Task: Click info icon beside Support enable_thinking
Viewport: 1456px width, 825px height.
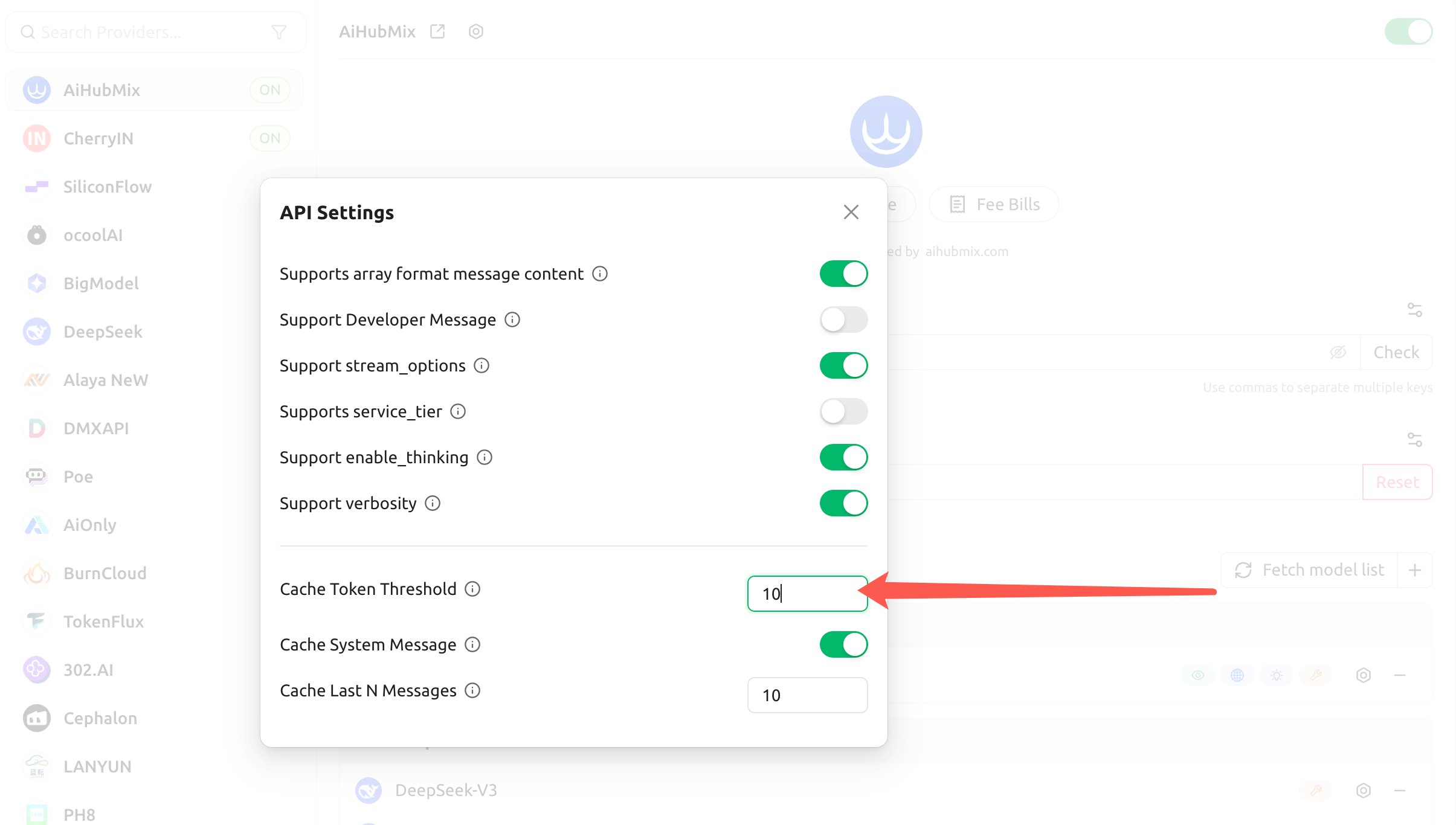Action: click(485, 457)
